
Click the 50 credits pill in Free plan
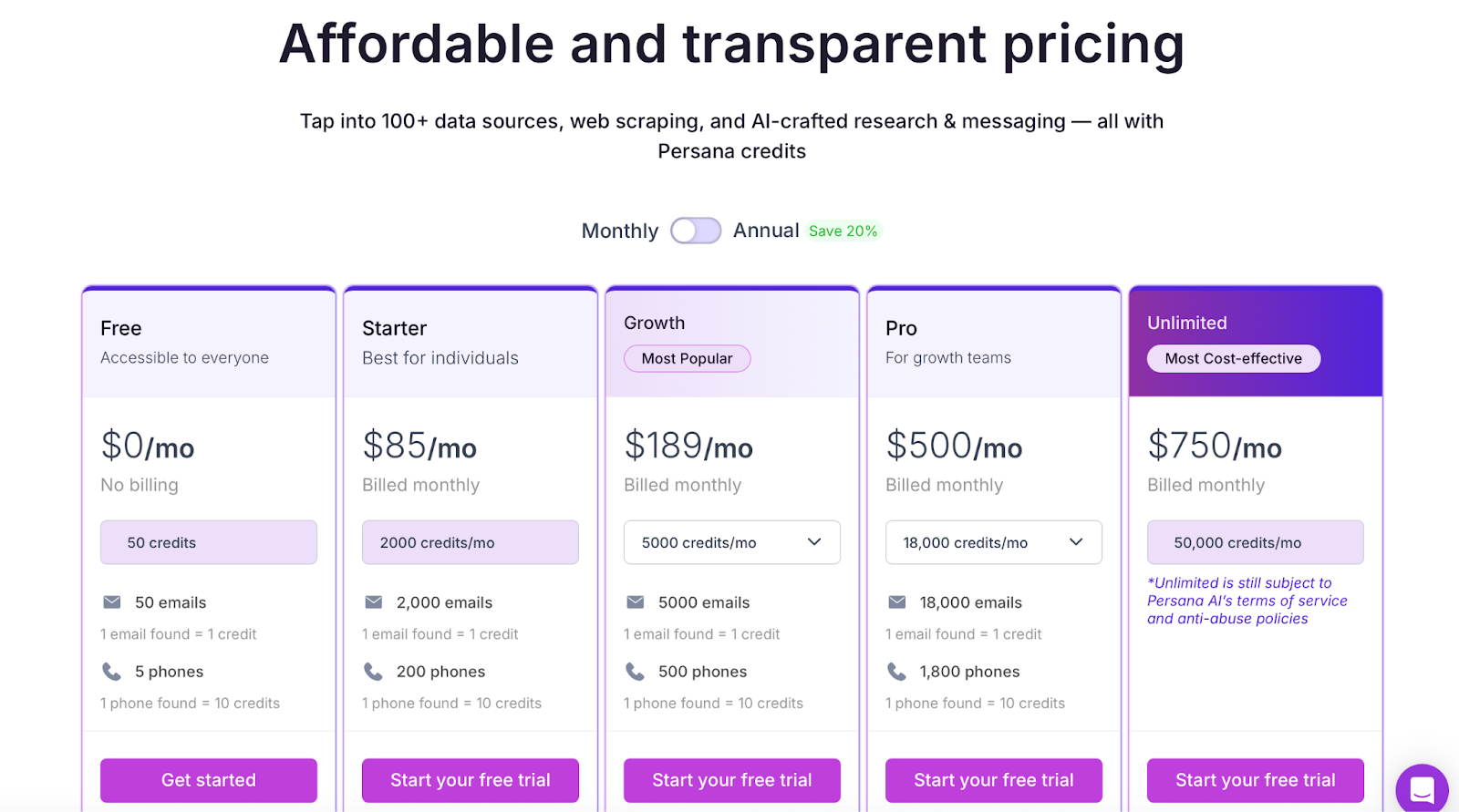208,542
